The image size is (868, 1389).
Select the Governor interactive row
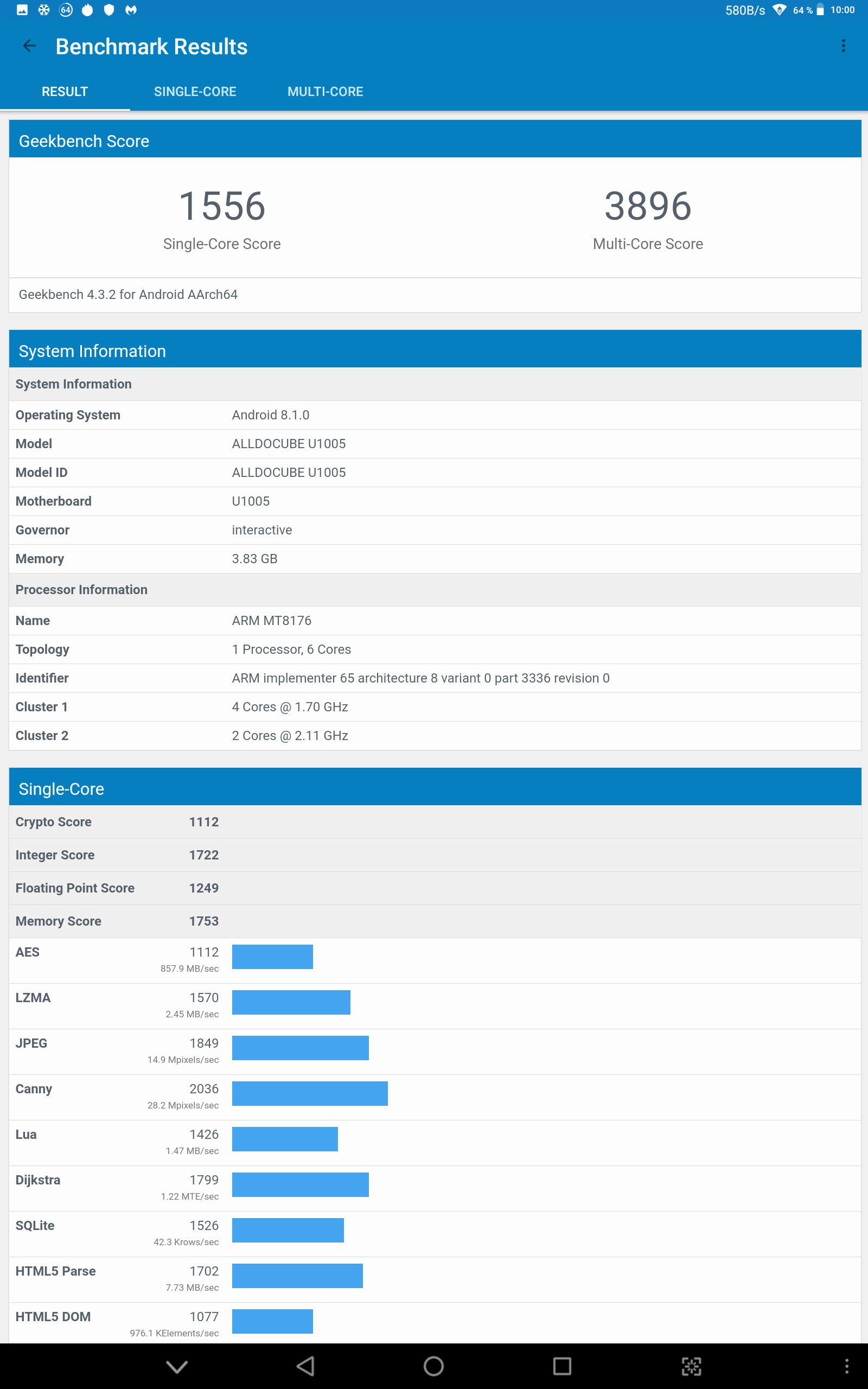click(x=435, y=530)
